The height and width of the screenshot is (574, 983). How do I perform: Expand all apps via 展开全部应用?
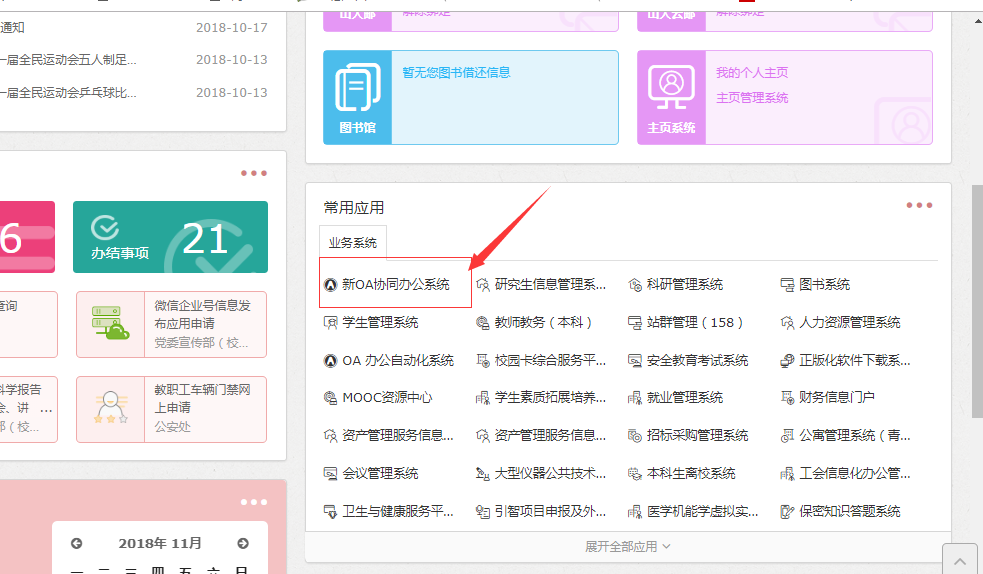[627, 546]
